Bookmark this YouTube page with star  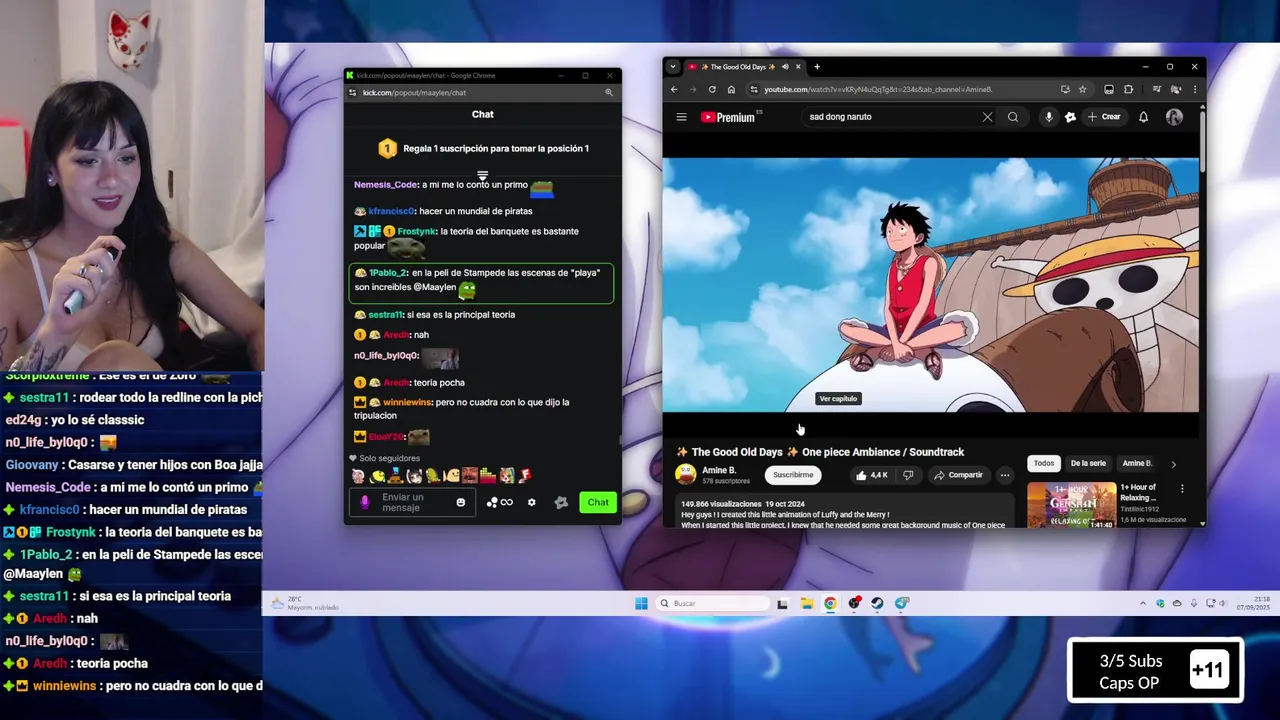1082,89
